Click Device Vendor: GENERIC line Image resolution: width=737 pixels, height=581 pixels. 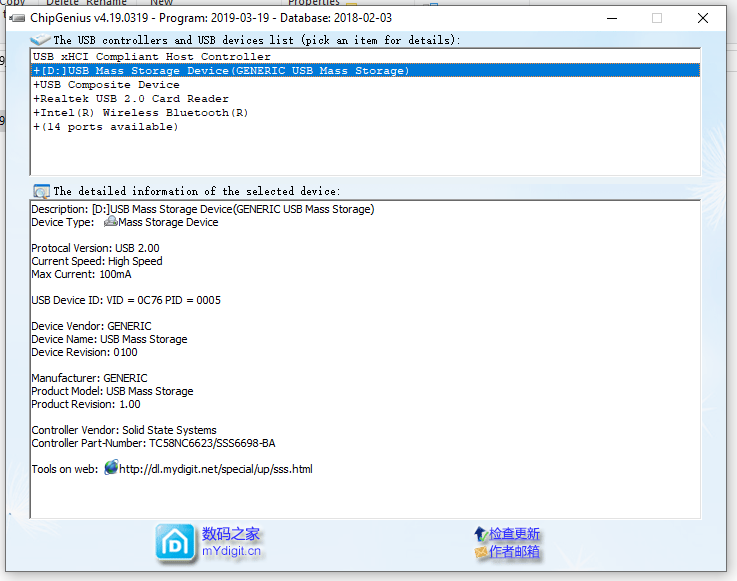tap(91, 326)
